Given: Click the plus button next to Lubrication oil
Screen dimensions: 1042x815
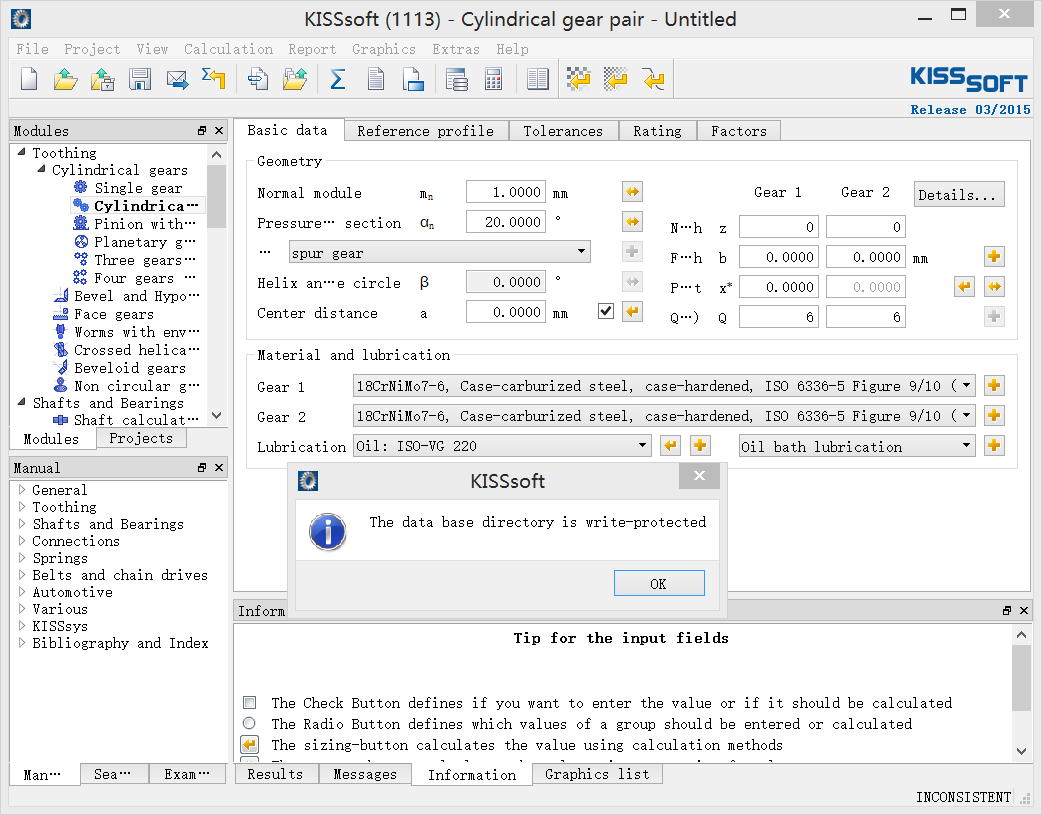Looking at the screenshot, I should pos(700,445).
